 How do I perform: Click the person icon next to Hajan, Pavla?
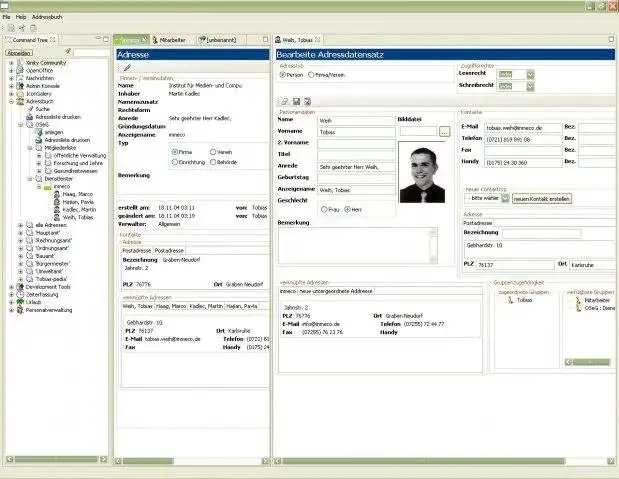[x=57, y=202]
